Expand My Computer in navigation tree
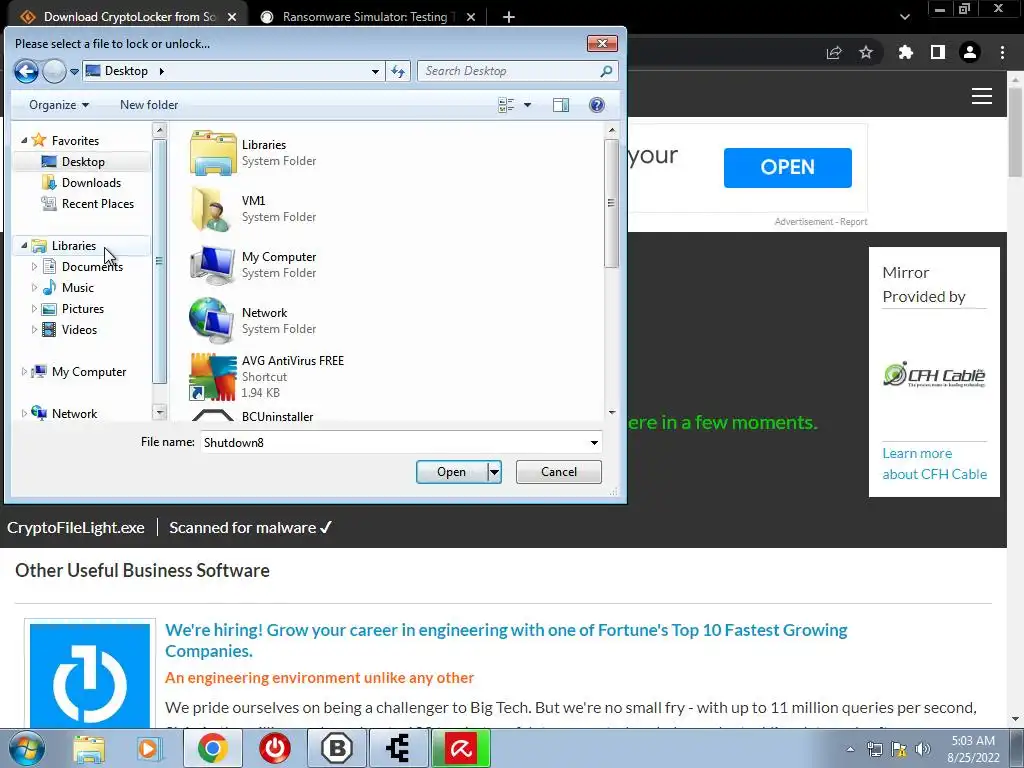Viewport: 1024px width, 768px height. pyautogui.click(x=24, y=372)
